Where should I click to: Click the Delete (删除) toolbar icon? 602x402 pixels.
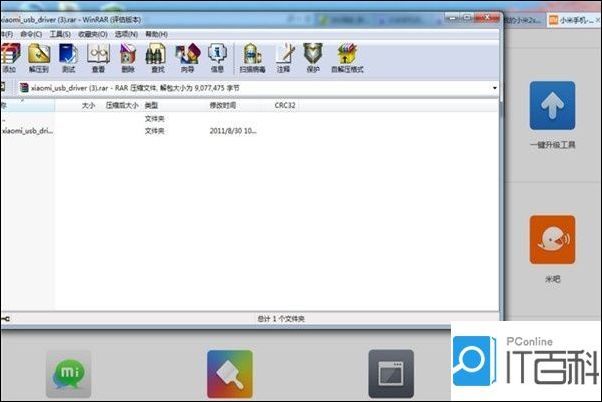point(128,58)
